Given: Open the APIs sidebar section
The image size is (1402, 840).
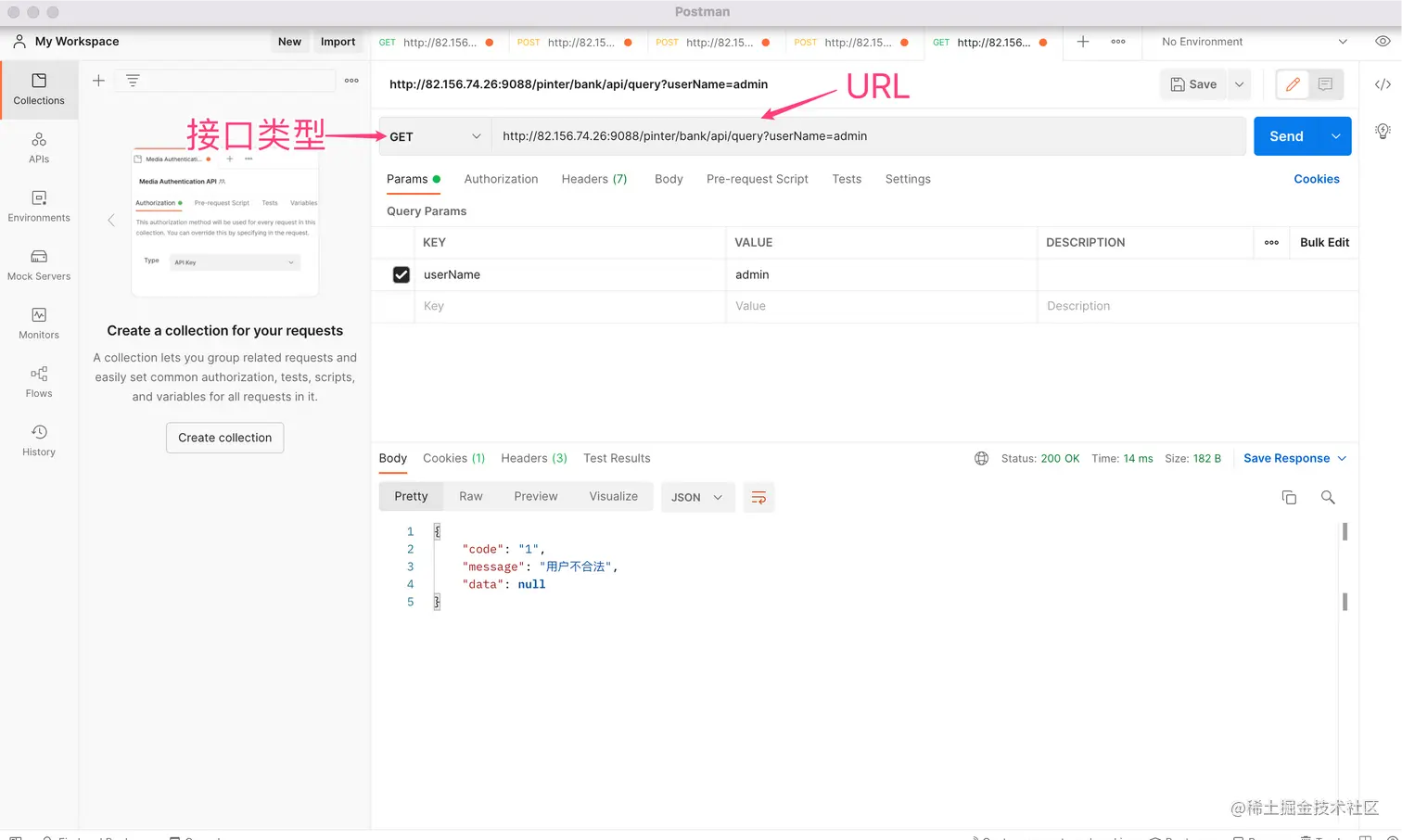Looking at the screenshot, I should [x=39, y=147].
